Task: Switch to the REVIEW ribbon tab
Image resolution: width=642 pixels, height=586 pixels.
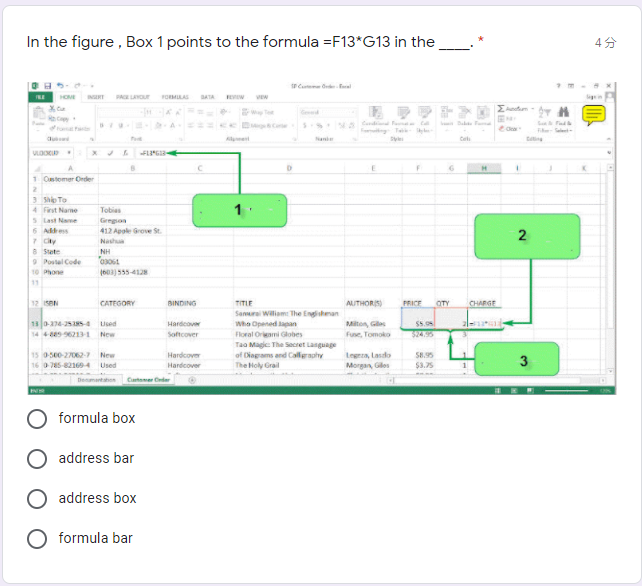Action: click(235, 97)
